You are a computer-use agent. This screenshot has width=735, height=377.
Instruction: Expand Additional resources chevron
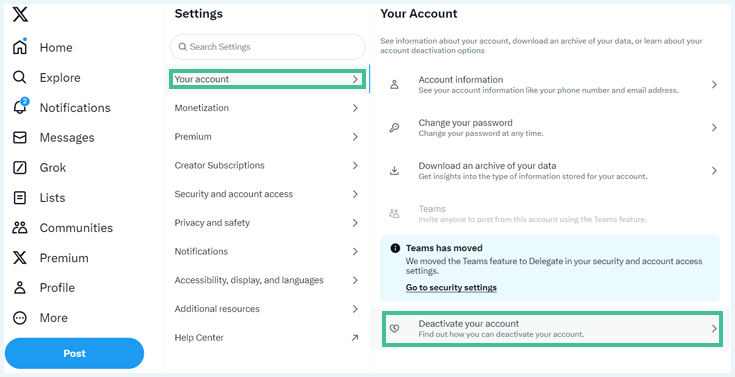pyautogui.click(x=355, y=309)
